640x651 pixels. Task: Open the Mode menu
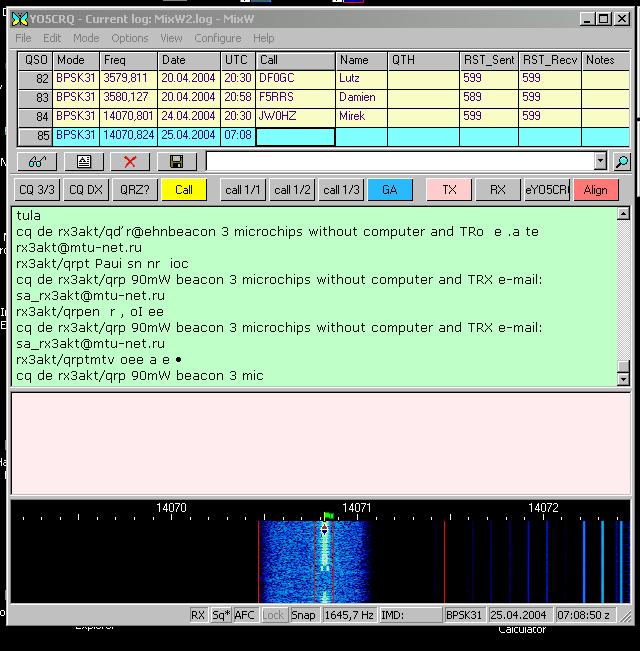coord(86,38)
